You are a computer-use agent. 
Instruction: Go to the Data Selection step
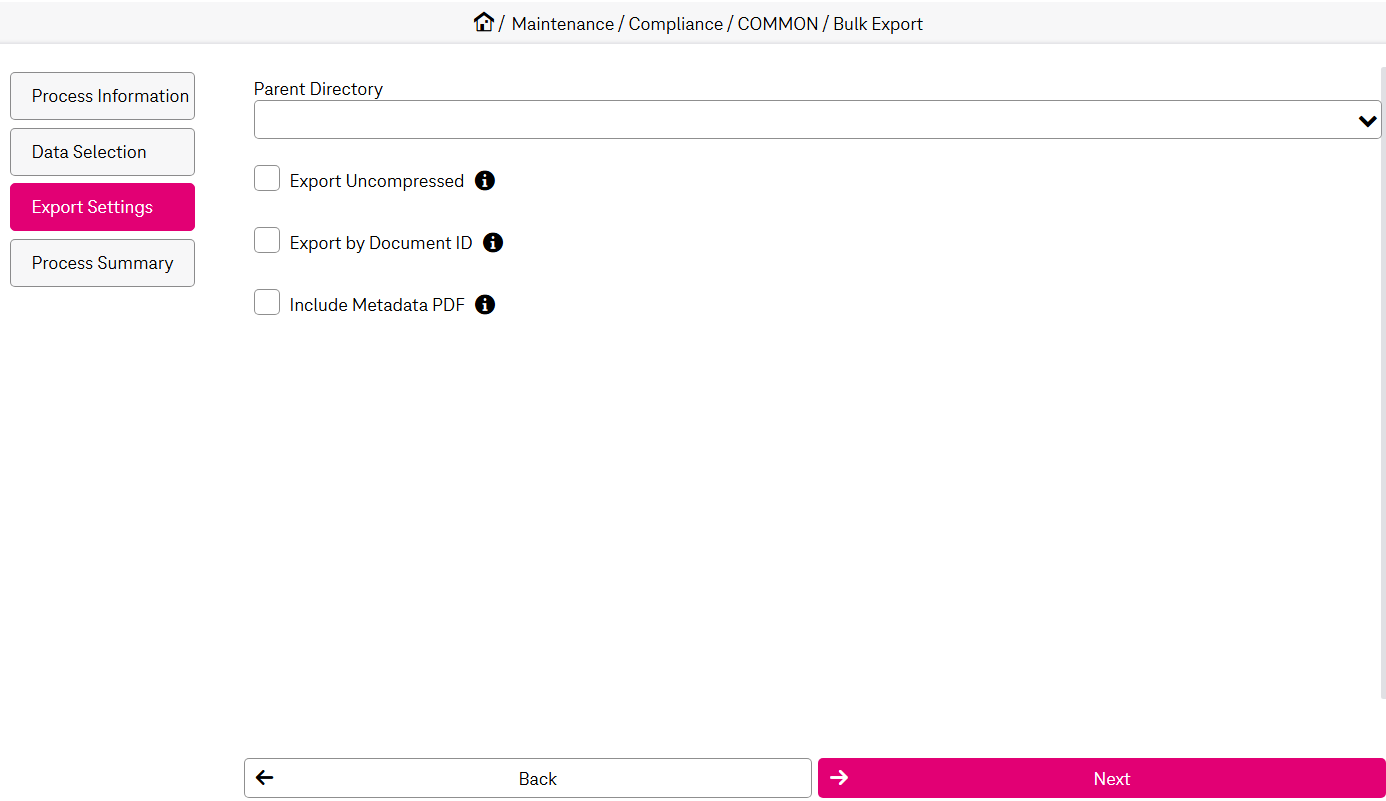[102, 152]
